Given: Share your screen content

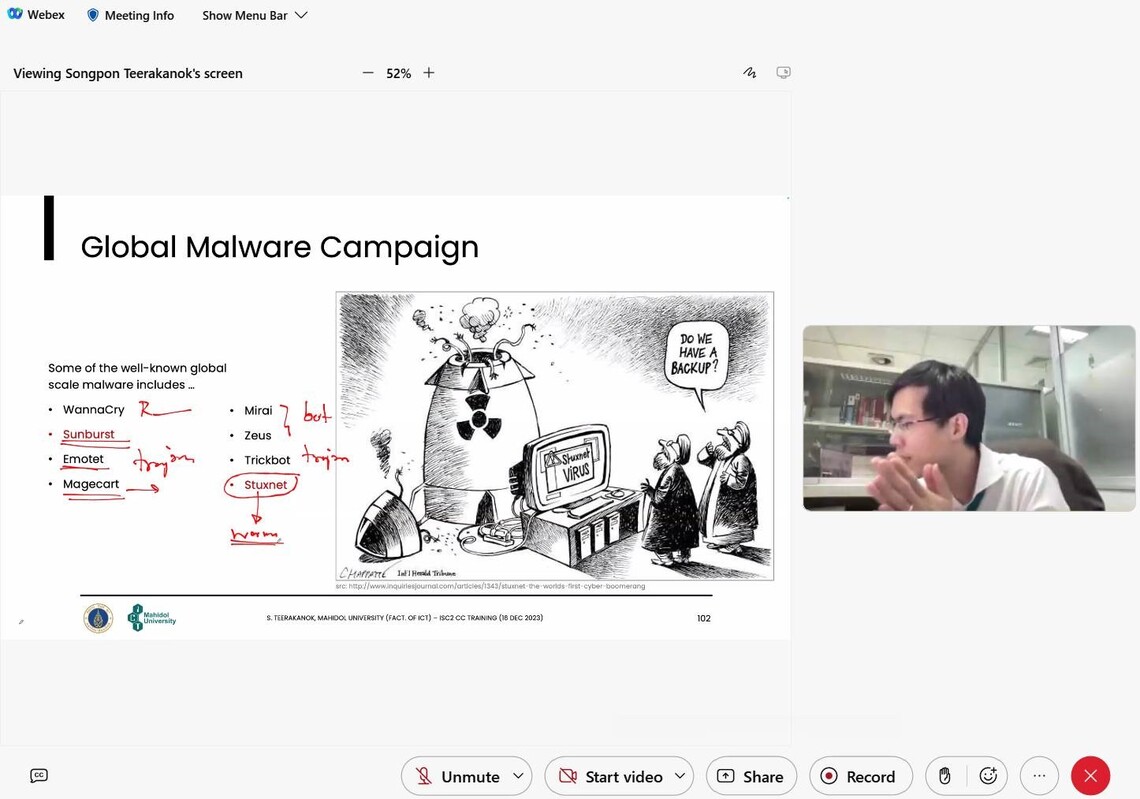Looking at the screenshot, I should [751, 776].
